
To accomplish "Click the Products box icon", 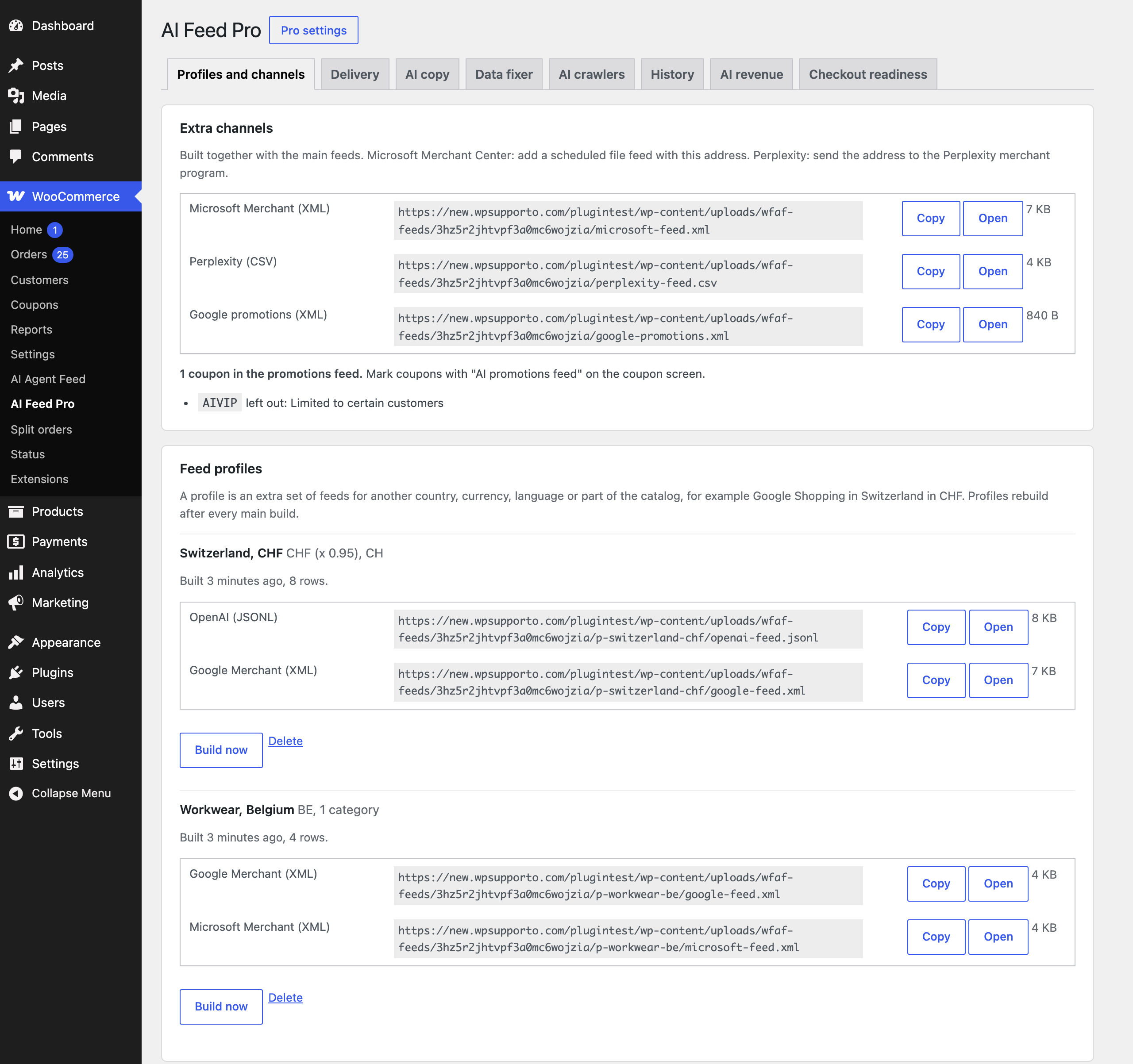I will click(x=16, y=511).
